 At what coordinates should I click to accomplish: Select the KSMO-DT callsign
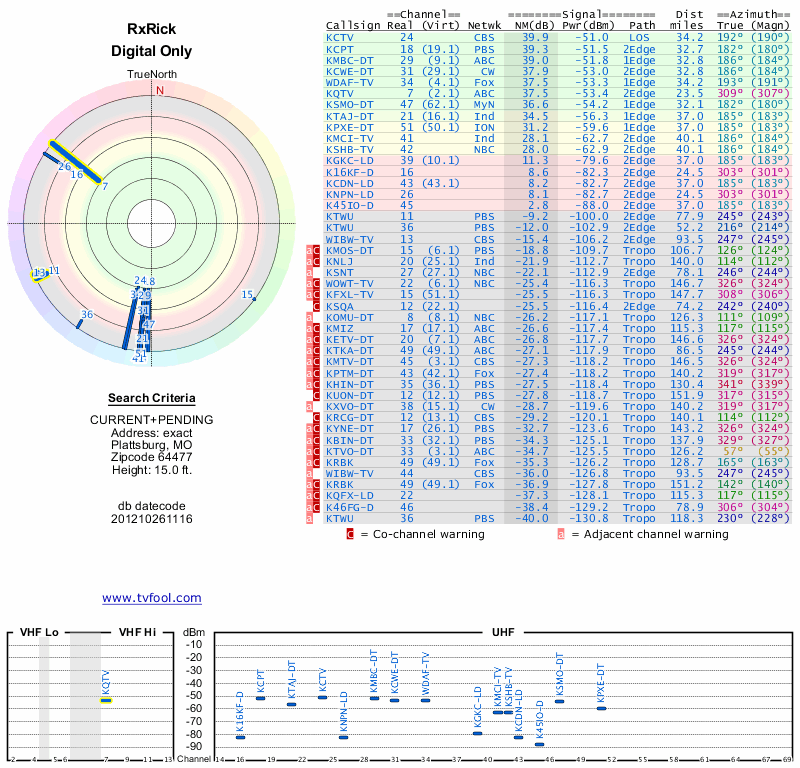tap(350, 105)
